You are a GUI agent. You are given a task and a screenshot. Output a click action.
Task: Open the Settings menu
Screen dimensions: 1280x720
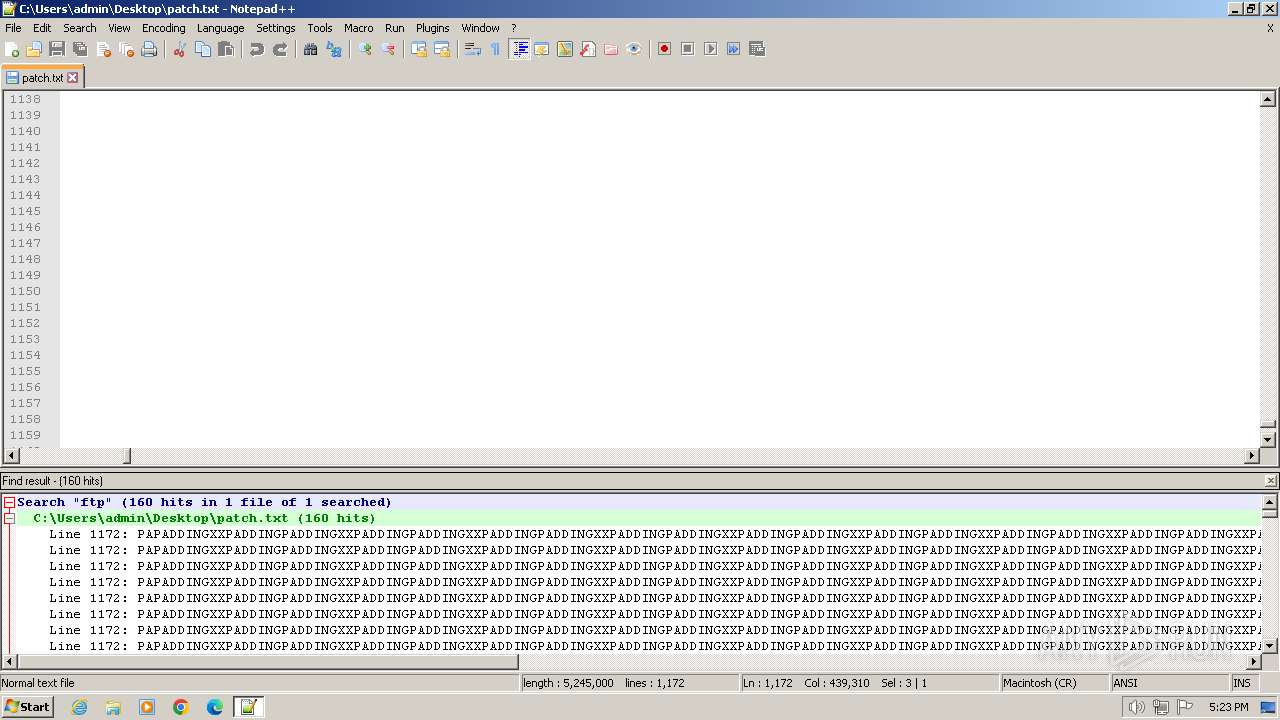[x=276, y=28]
